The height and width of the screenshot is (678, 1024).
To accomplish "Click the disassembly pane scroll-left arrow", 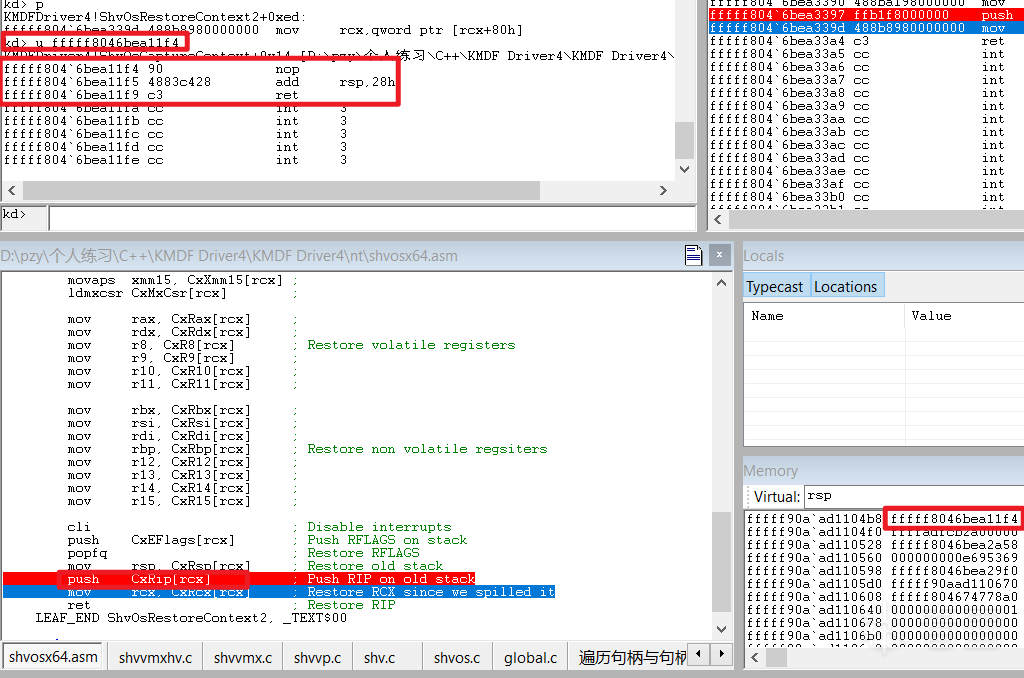I will 718,219.
